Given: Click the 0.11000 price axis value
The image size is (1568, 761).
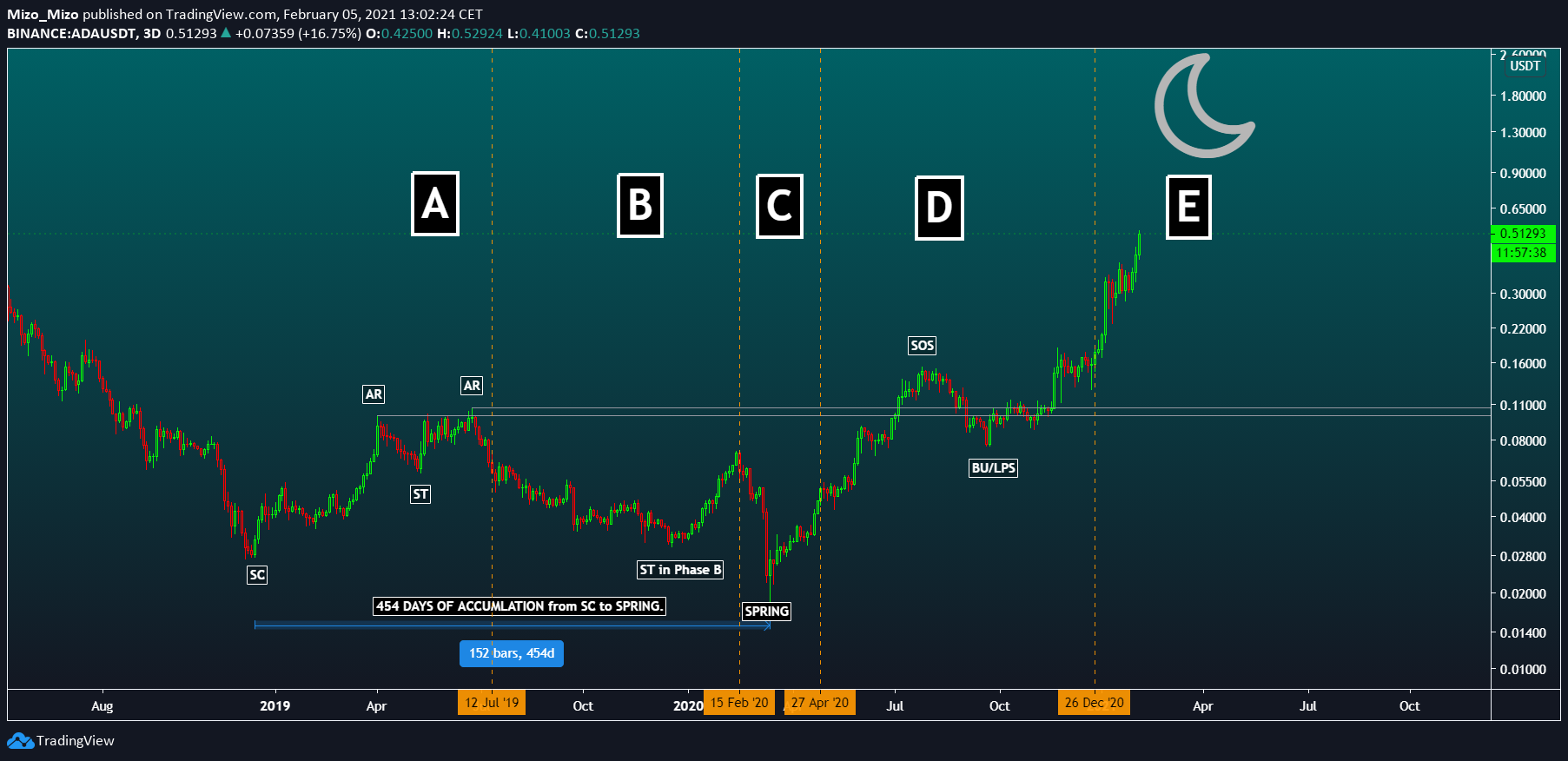Looking at the screenshot, I should point(1523,405).
